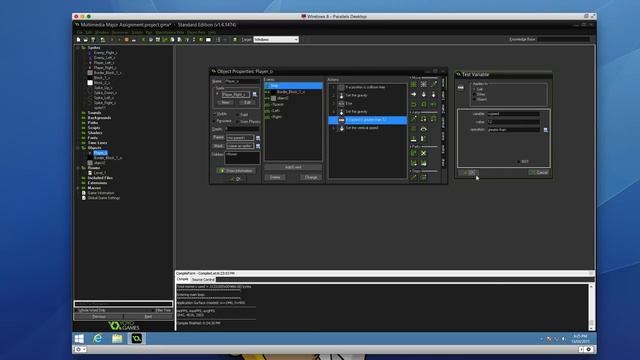This screenshot has width=640, height=360.
Task: Open Internet Explorer from the taskbar
Action: [98, 338]
